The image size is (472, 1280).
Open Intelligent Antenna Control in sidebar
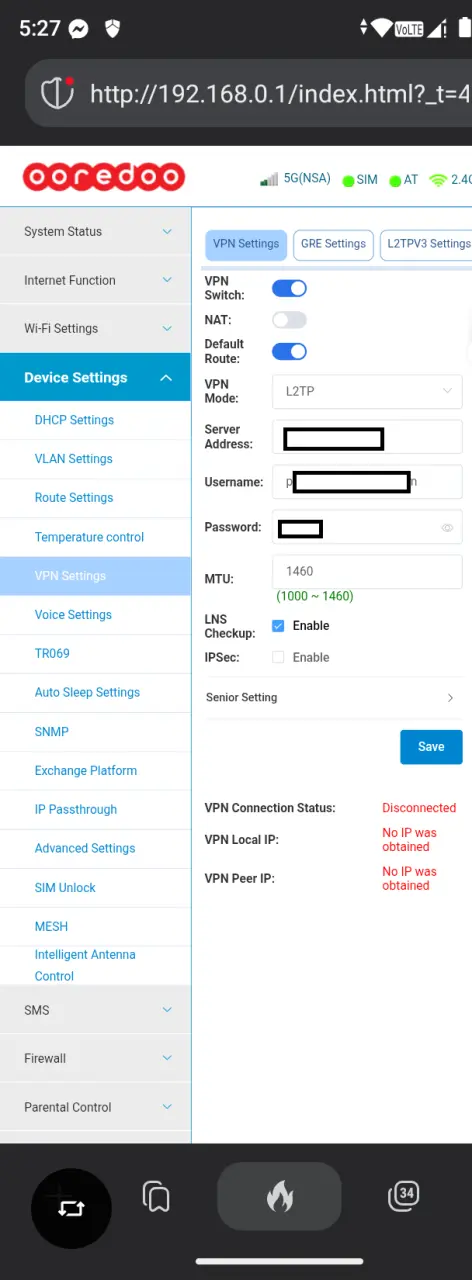pos(95,965)
